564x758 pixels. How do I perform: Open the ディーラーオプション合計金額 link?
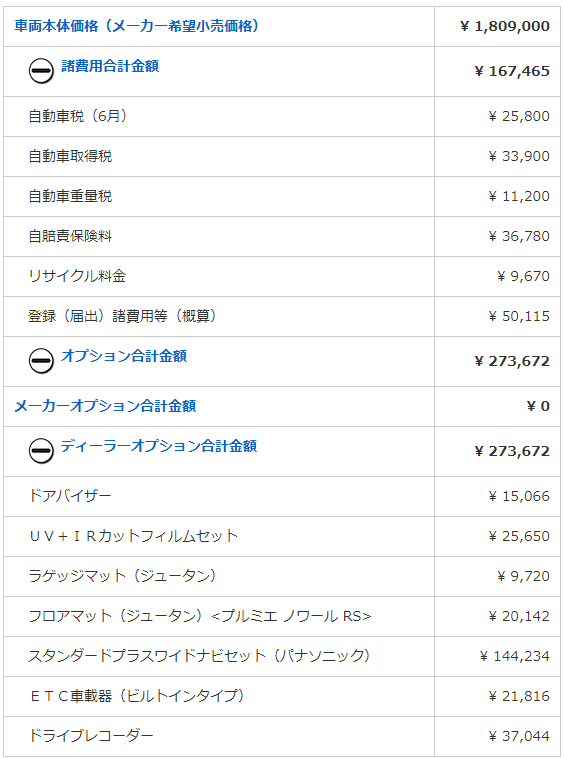pos(159,446)
